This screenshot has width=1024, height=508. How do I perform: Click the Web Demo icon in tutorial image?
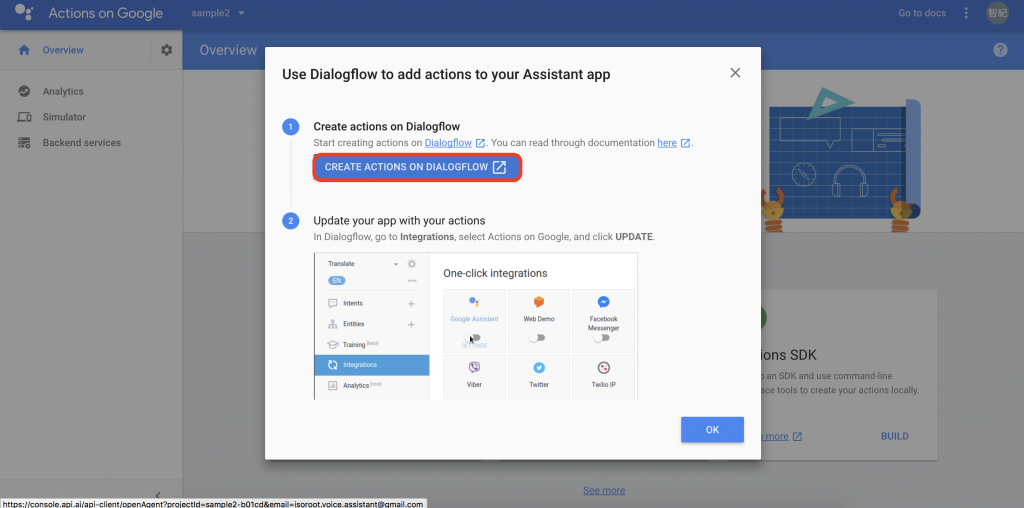tap(539, 302)
